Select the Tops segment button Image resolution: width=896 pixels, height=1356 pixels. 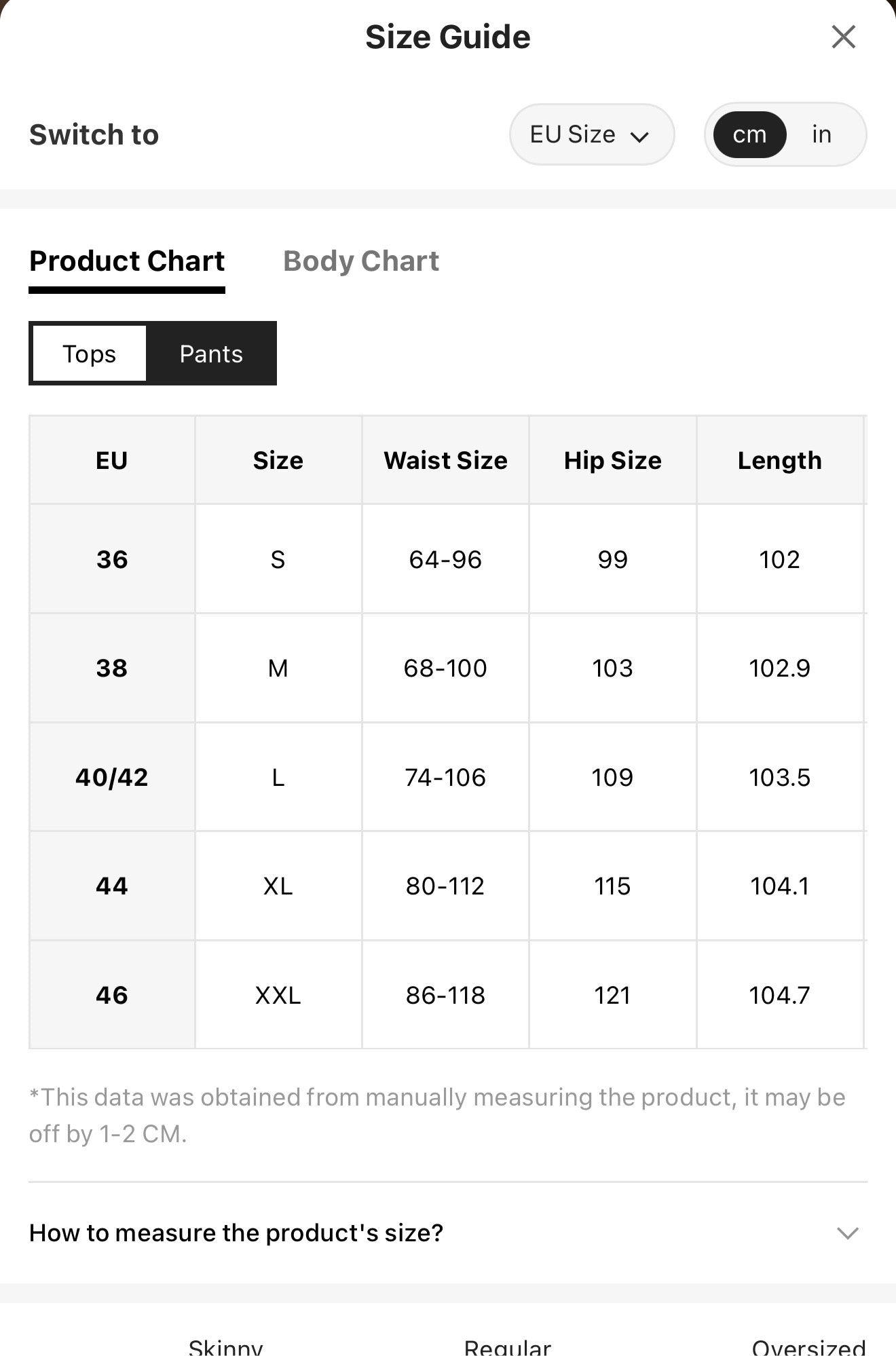tap(89, 354)
